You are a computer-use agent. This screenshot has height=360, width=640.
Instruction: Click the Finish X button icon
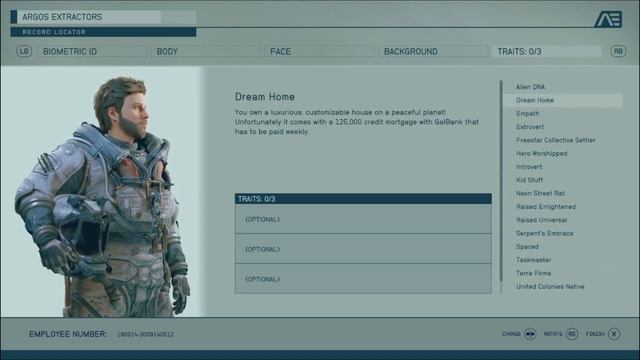tap(614, 334)
